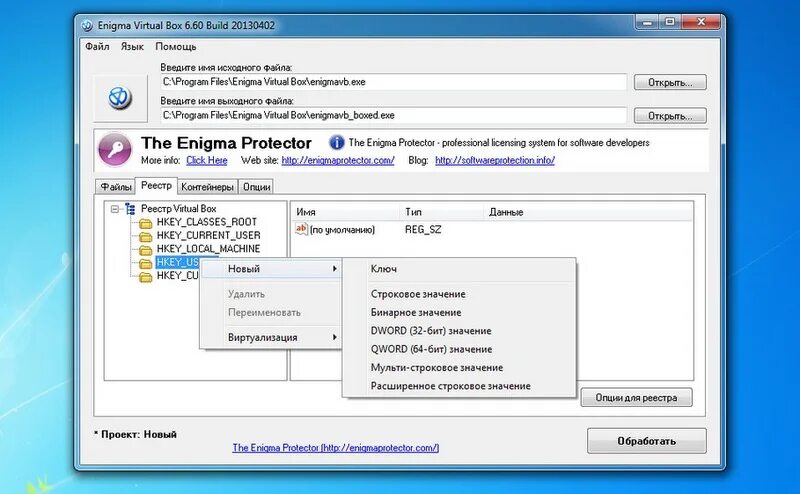Click the Данные column header
Viewport: 800px width, 494px height.
pyautogui.click(x=588, y=212)
